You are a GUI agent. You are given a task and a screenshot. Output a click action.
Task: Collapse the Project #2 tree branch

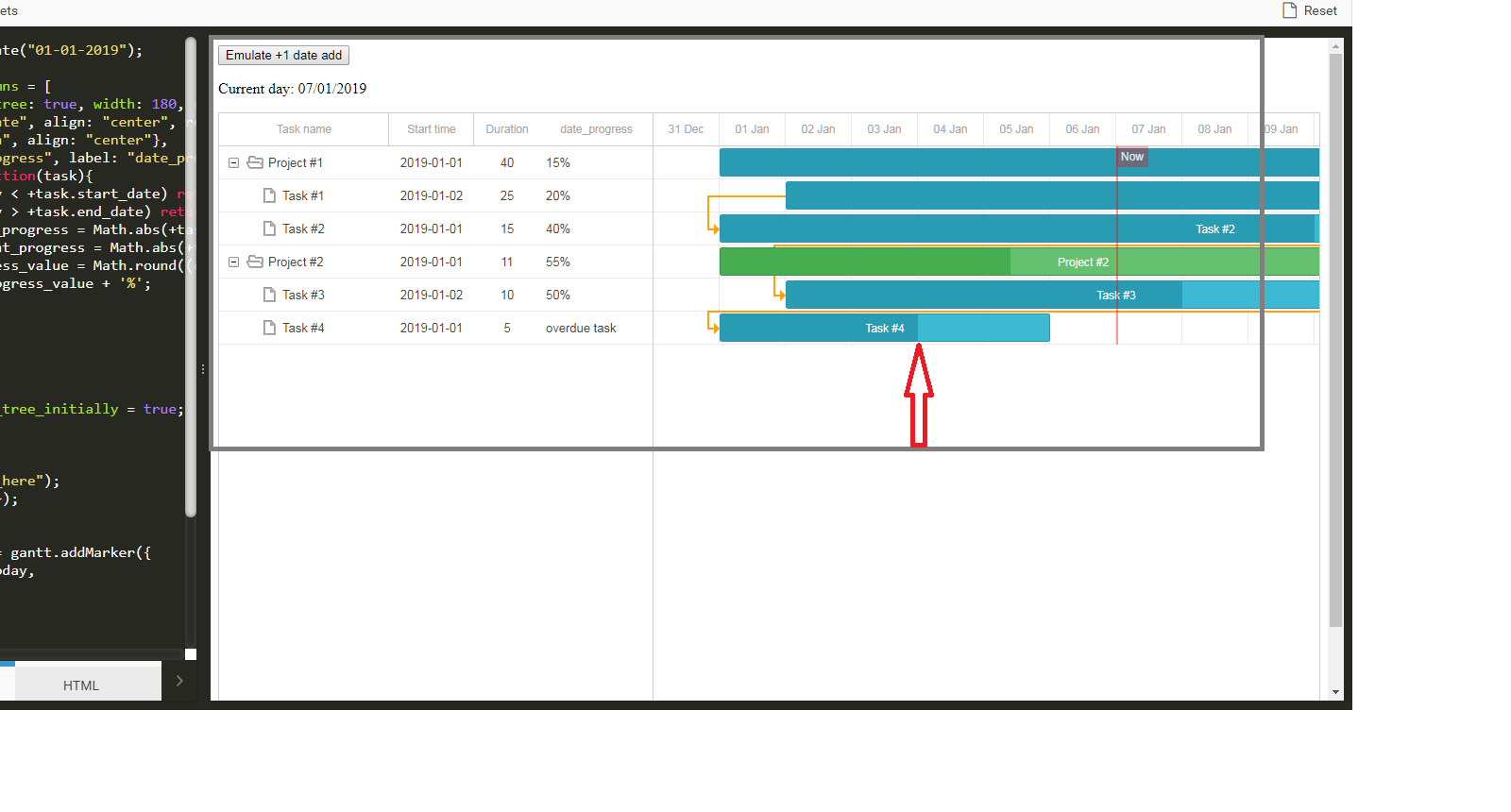click(233, 262)
